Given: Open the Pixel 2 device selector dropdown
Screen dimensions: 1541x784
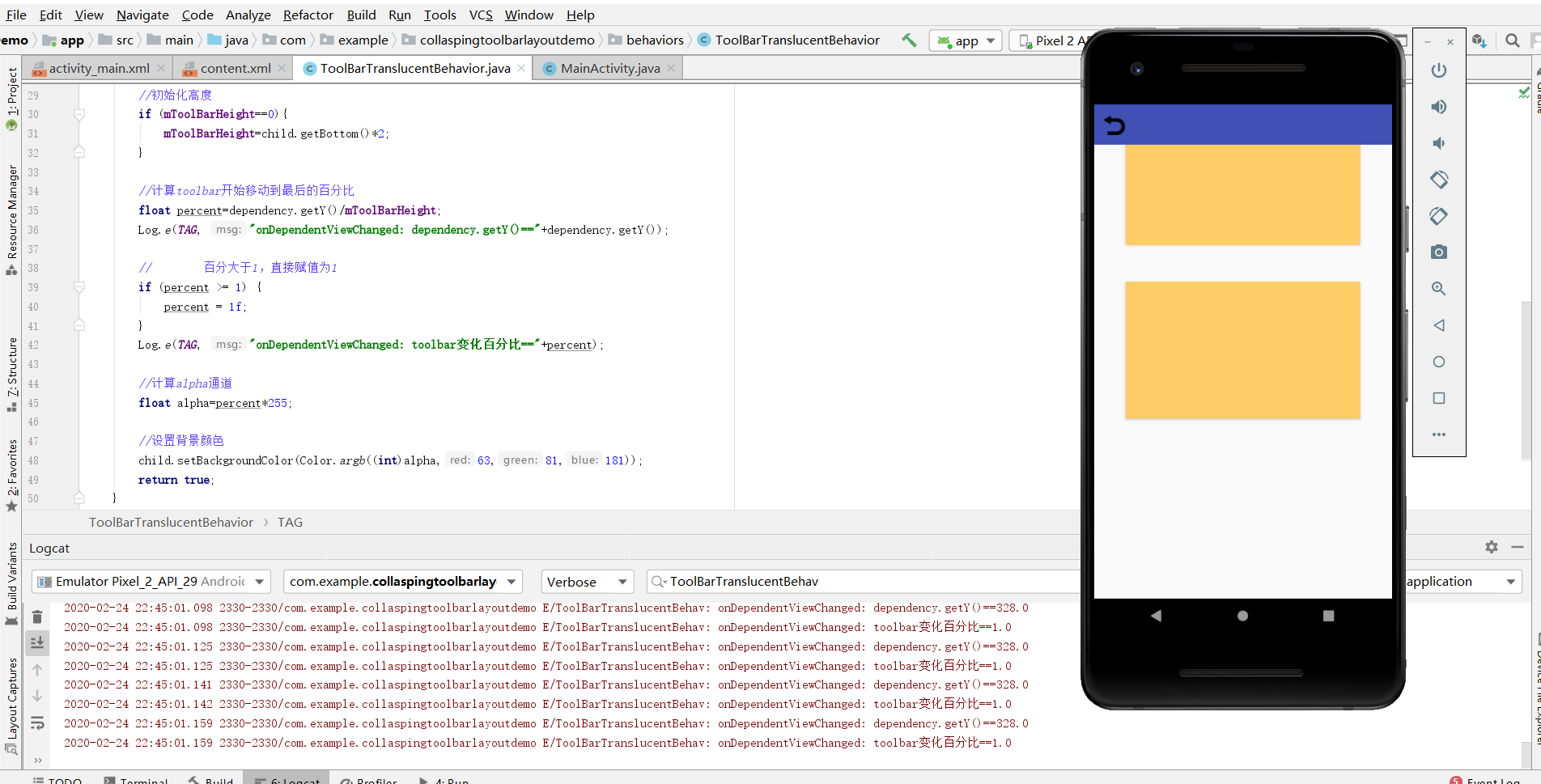Looking at the screenshot, I should pos(1051,40).
